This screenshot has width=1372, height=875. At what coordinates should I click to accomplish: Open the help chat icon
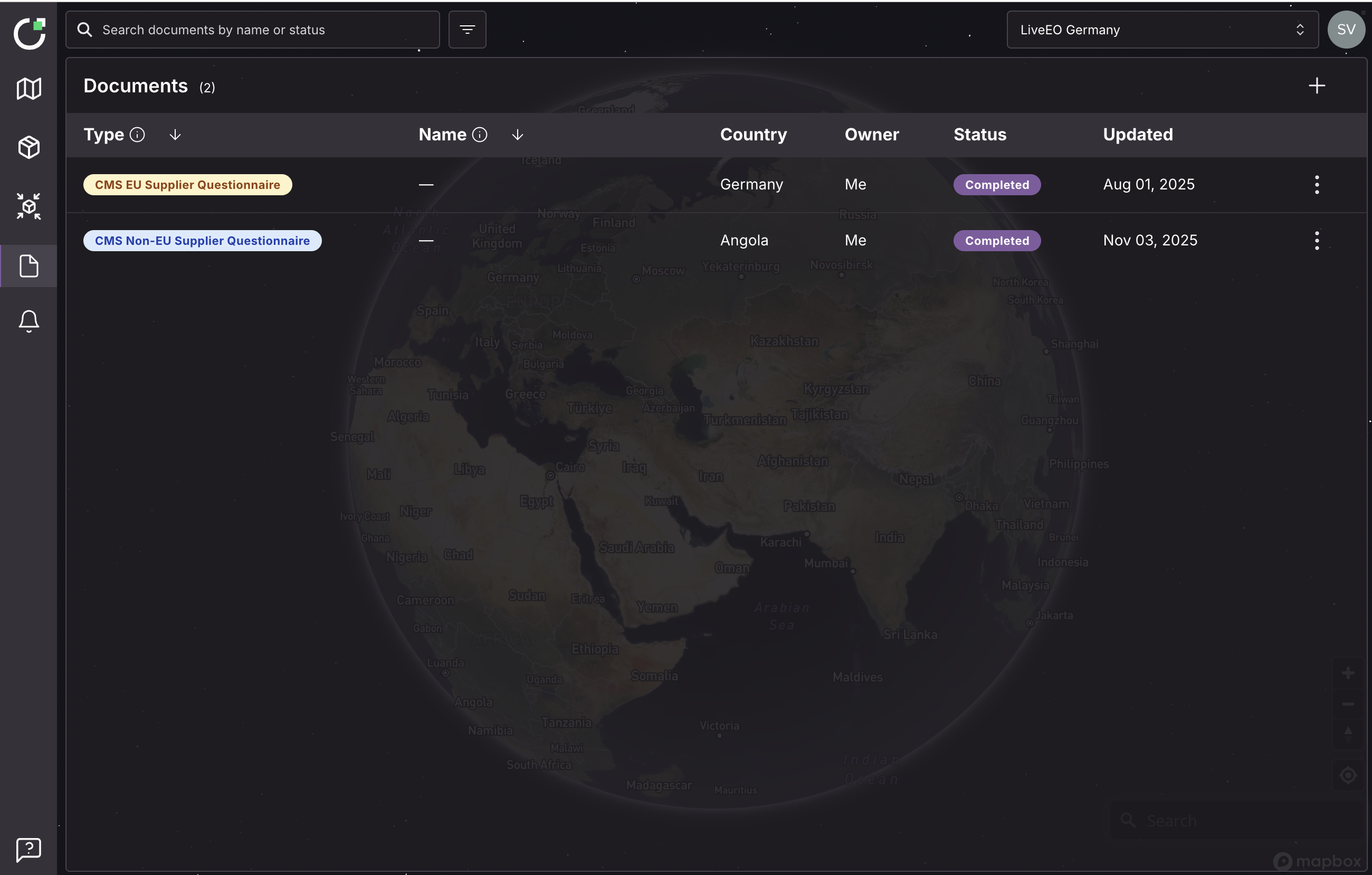coord(28,849)
